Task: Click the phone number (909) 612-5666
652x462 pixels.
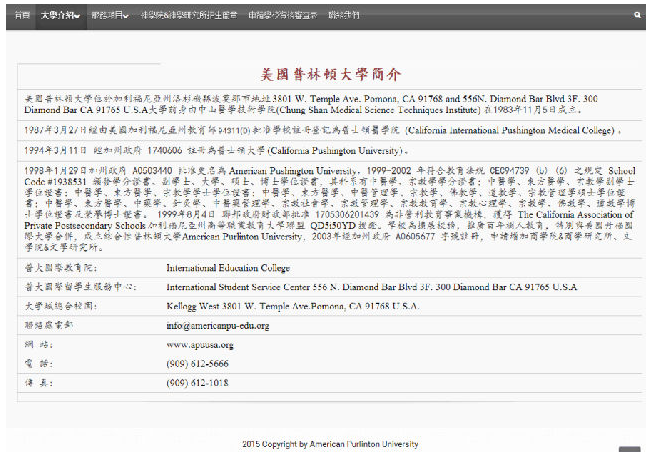Action: (197, 363)
